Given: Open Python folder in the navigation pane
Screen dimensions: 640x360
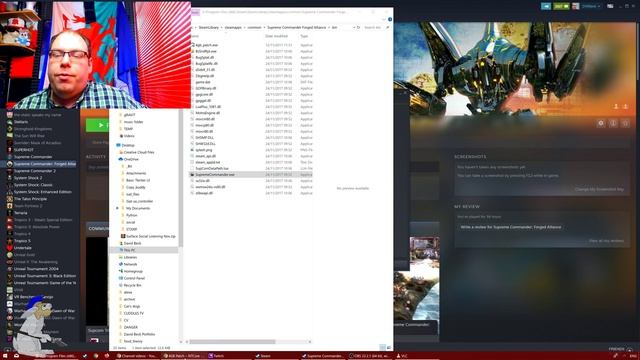Looking at the screenshot, I should 131,215.
